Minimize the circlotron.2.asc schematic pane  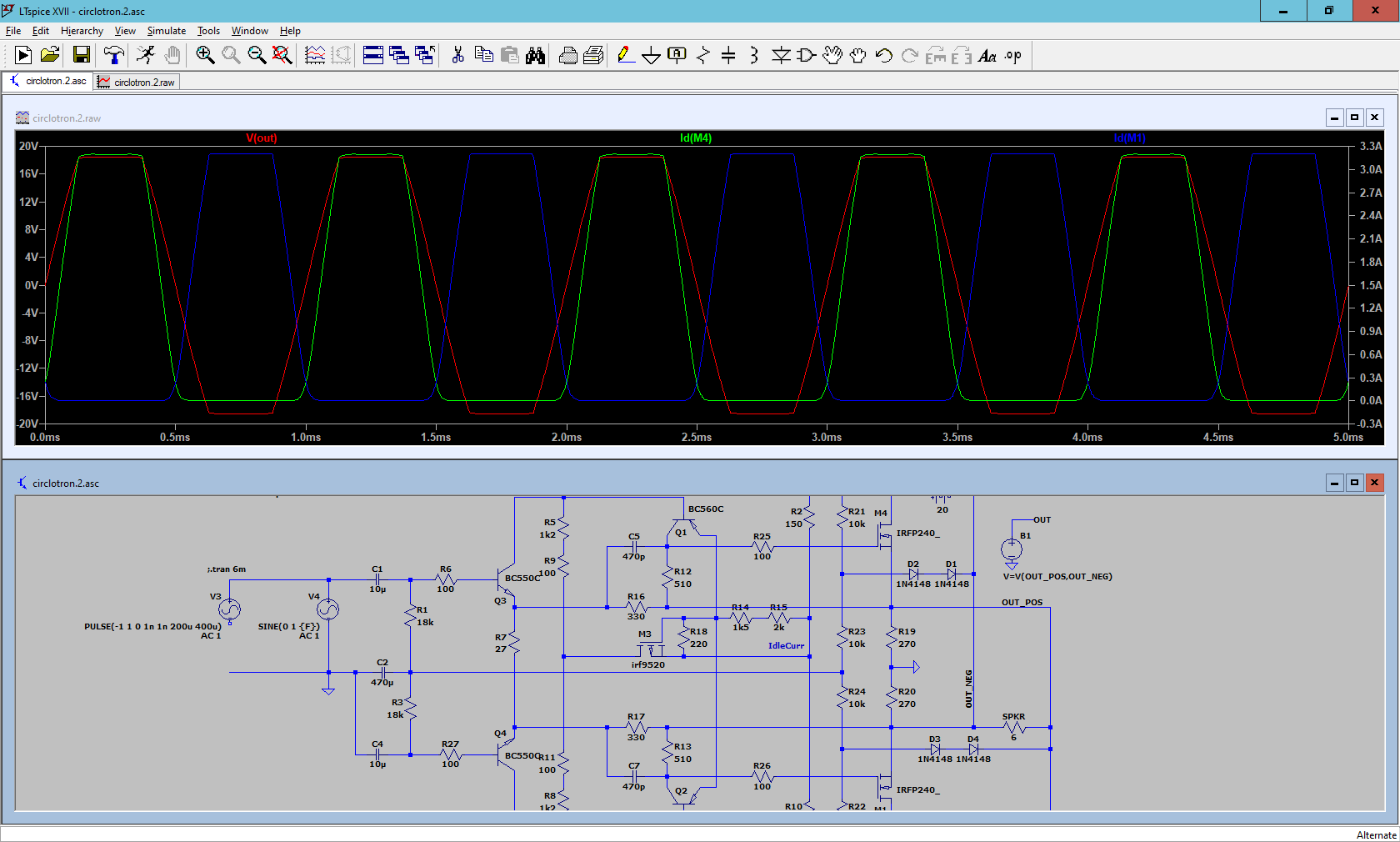click(x=1335, y=483)
